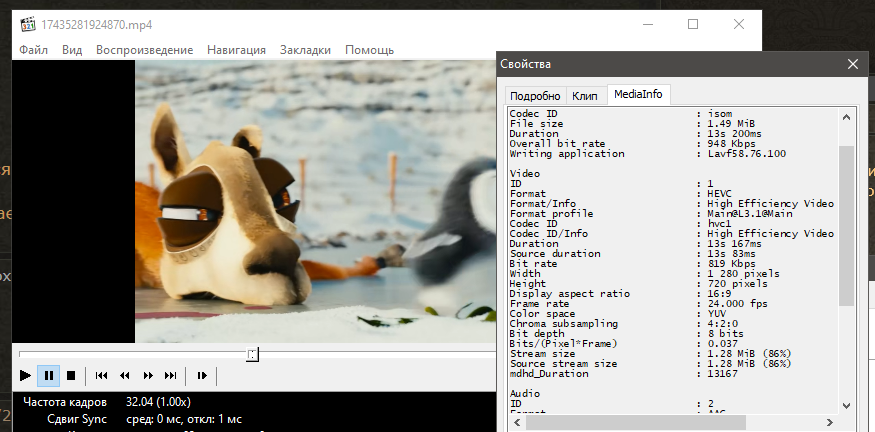Screen dimensions: 875x432
Task: Open the Закладки menu
Action: 305,50
